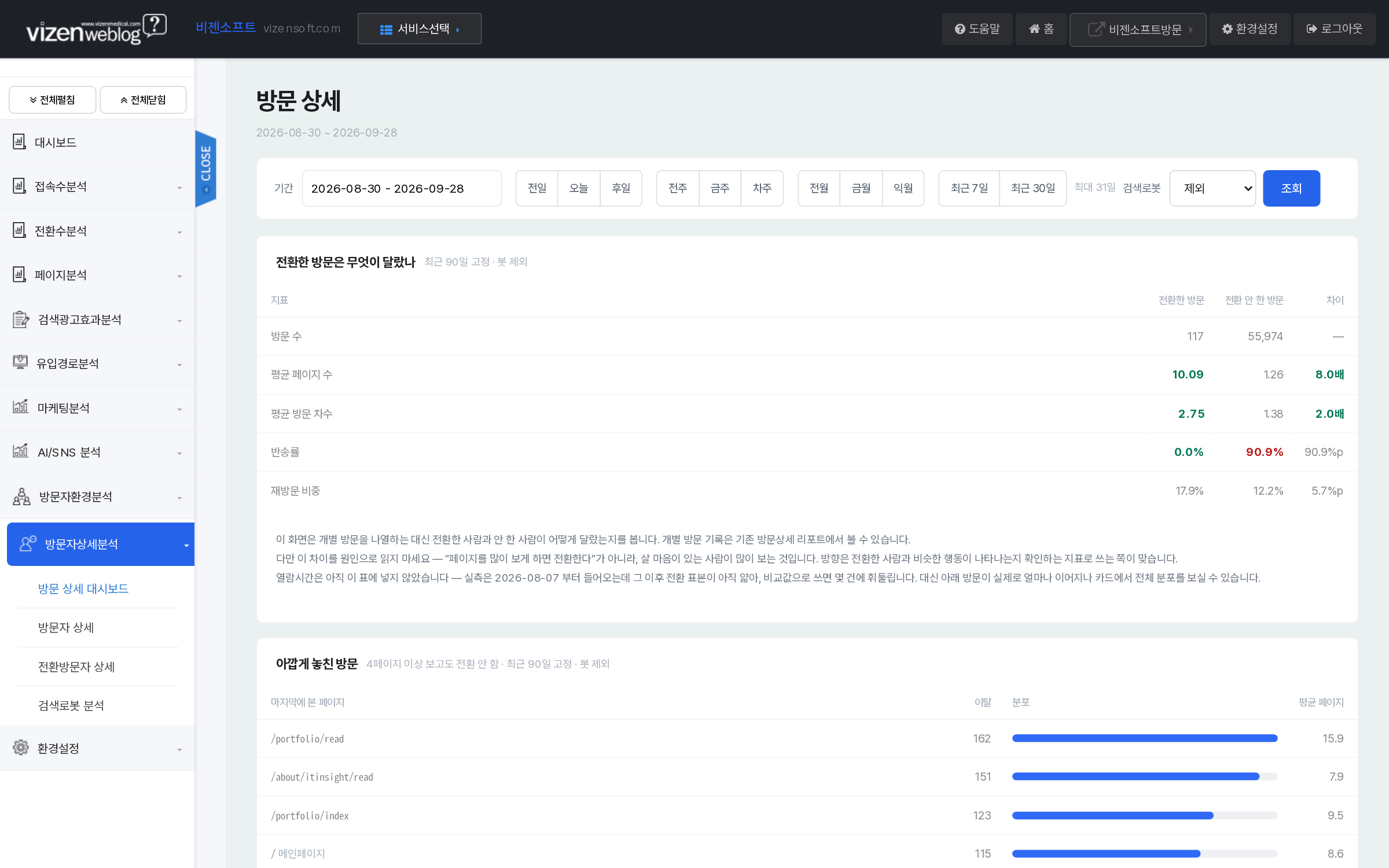1389x868 pixels.
Task: Click the 전체닫힘 button
Action: click(x=143, y=100)
